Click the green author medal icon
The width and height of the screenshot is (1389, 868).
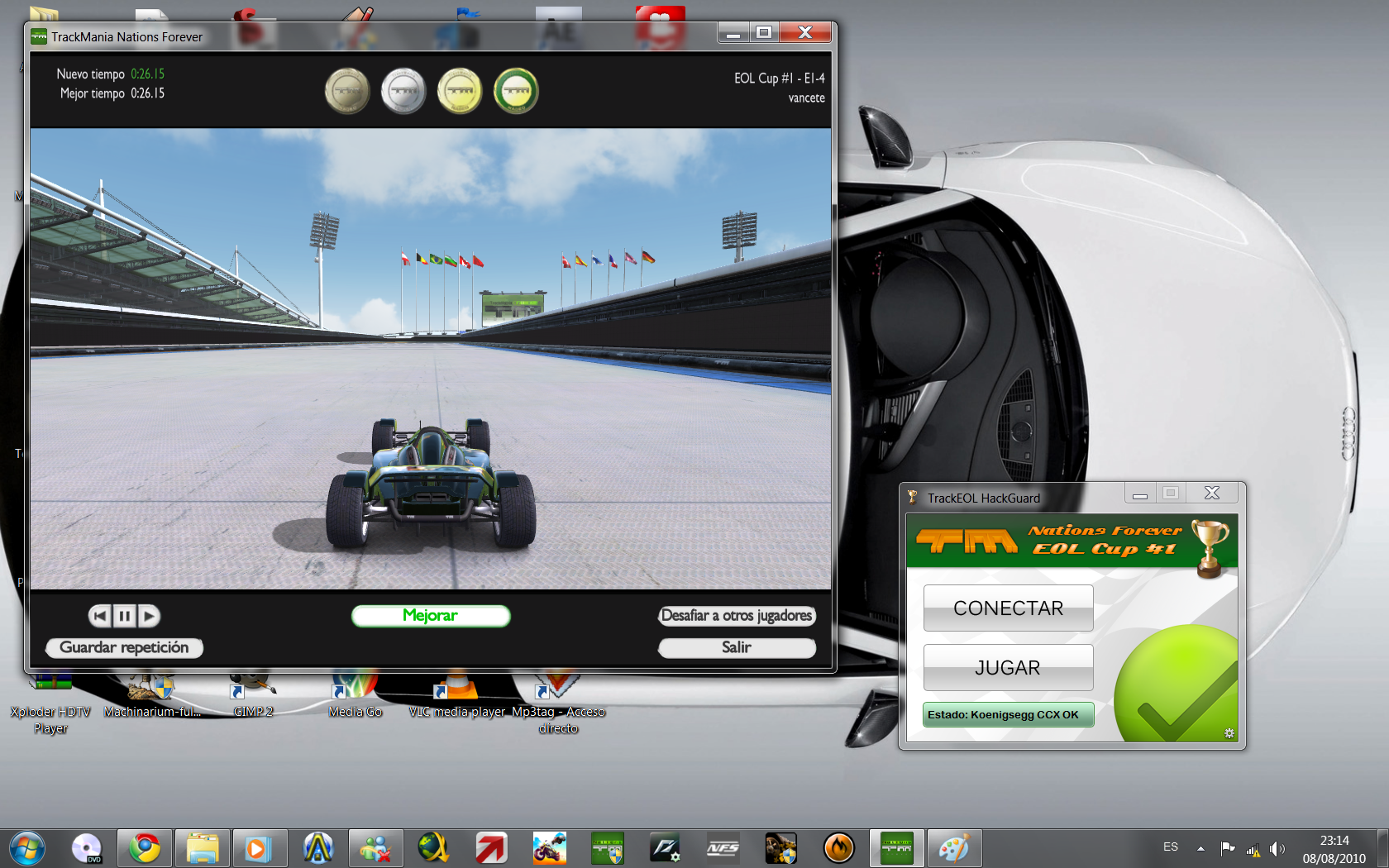pyautogui.click(x=516, y=91)
